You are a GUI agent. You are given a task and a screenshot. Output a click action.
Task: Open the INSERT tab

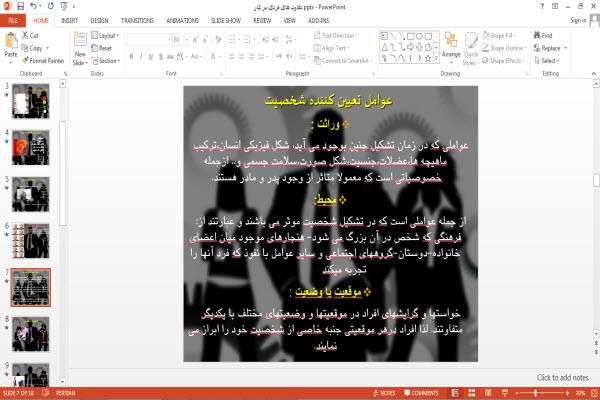69,21
